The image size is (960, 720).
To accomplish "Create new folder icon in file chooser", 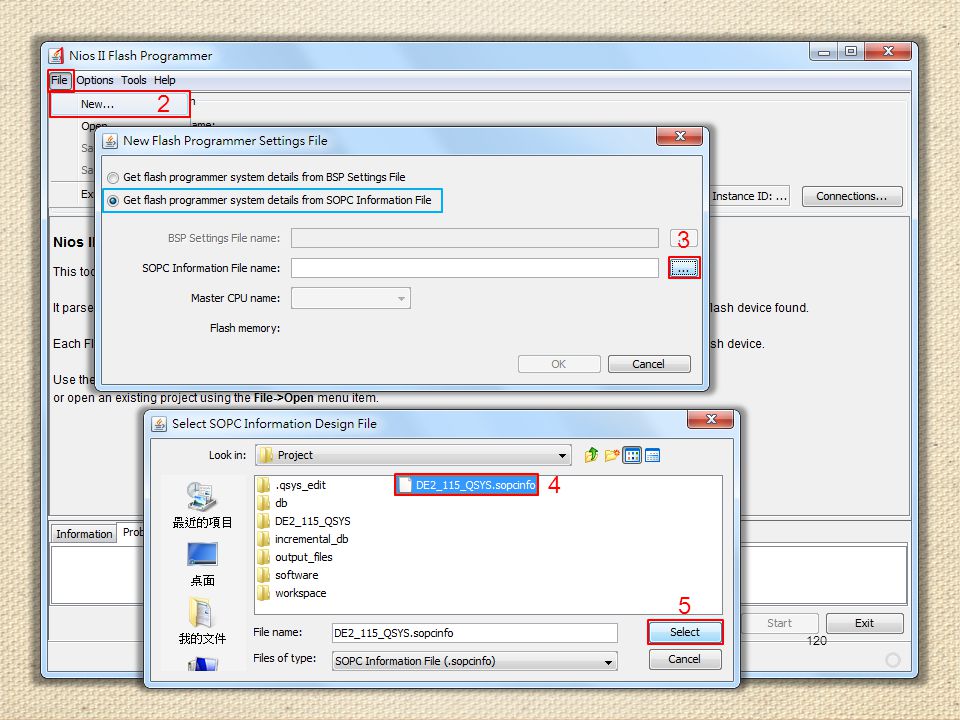I will point(611,455).
